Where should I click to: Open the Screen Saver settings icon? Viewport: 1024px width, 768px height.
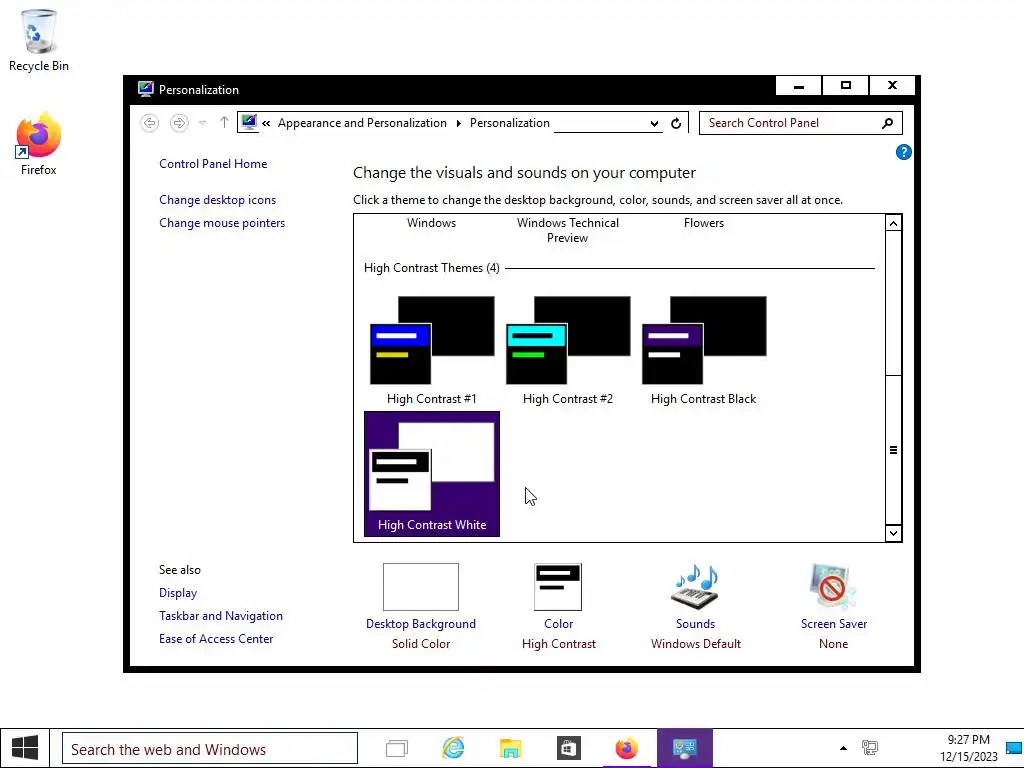pos(833,587)
